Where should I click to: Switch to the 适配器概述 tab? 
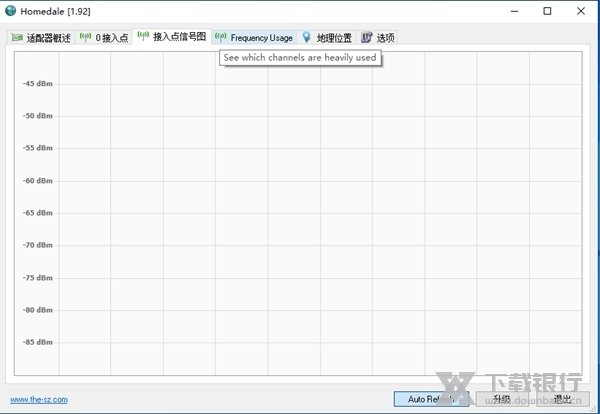48,38
